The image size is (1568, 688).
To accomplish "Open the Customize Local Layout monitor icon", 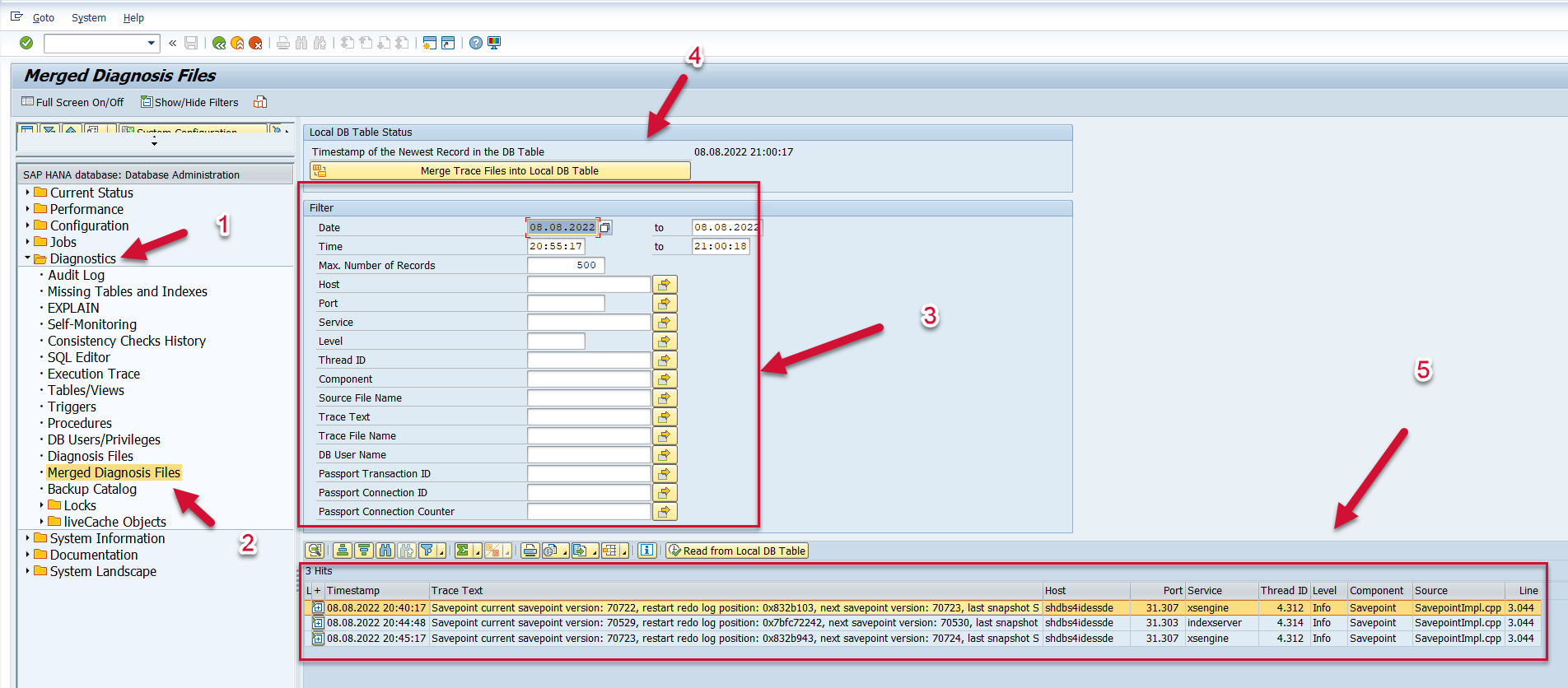I will coord(494,43).
